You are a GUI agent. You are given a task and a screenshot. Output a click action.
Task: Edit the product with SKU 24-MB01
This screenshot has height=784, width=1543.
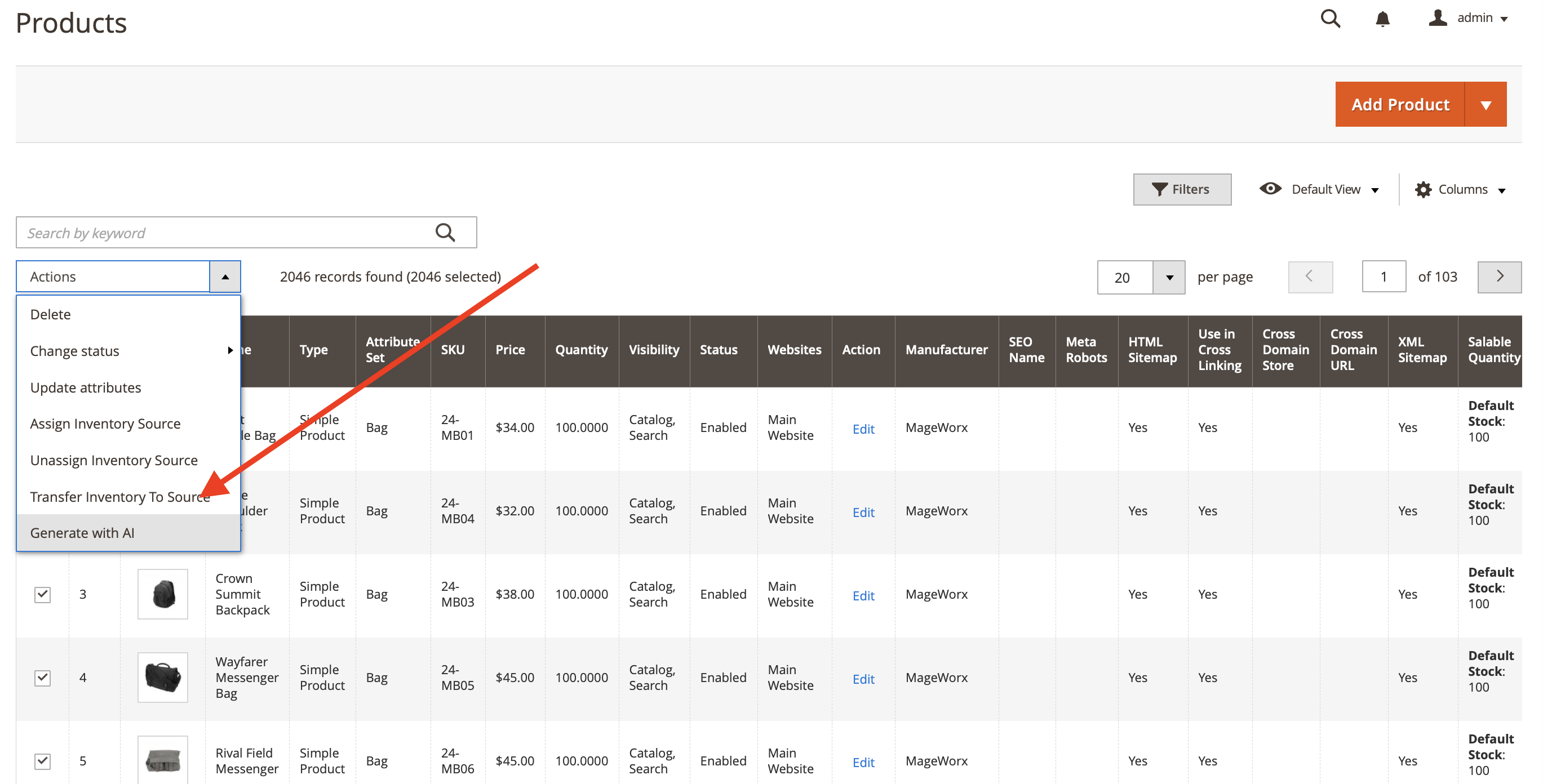(863, 429)
